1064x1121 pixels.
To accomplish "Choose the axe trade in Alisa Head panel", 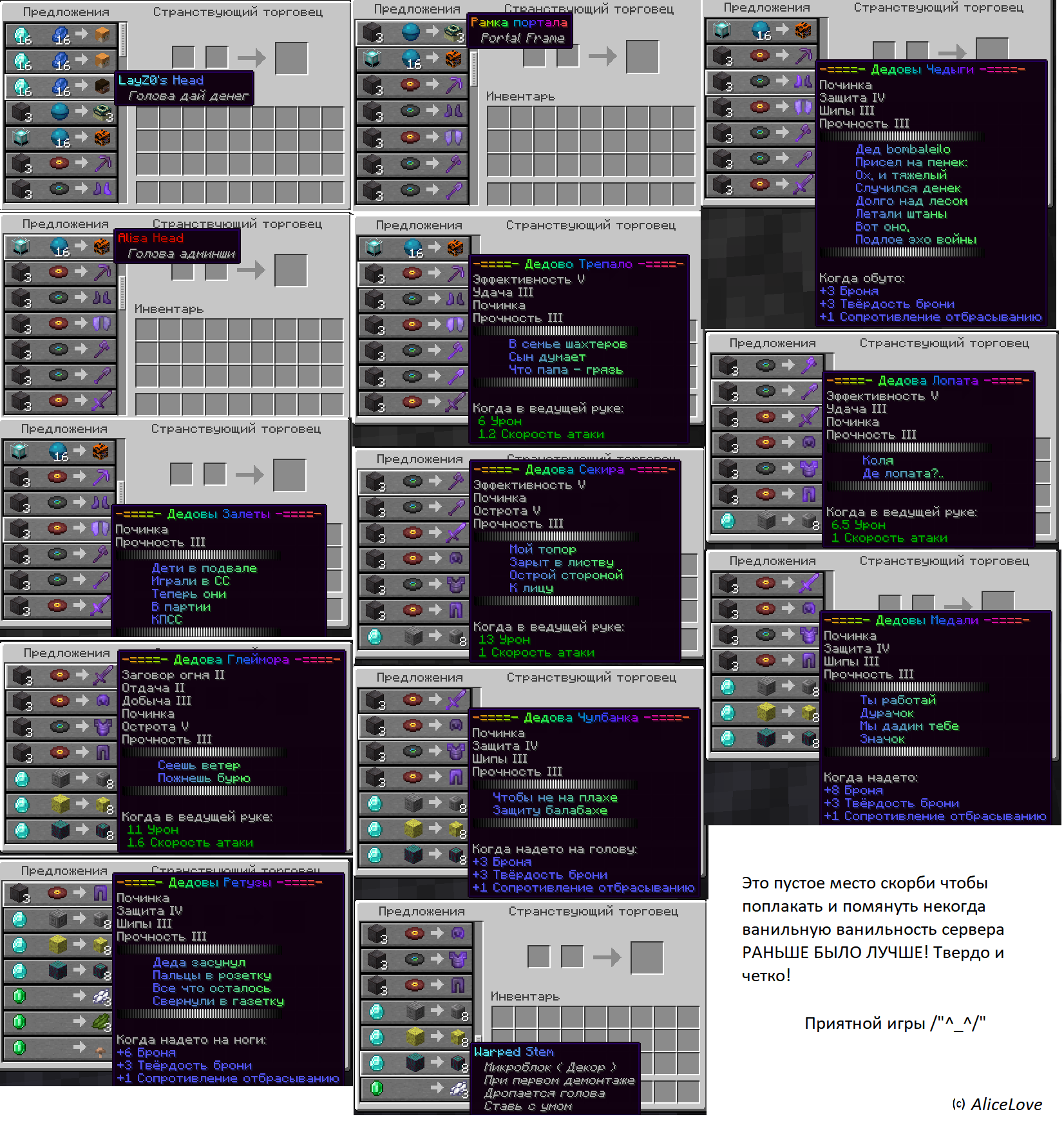I will pos(60,349).
